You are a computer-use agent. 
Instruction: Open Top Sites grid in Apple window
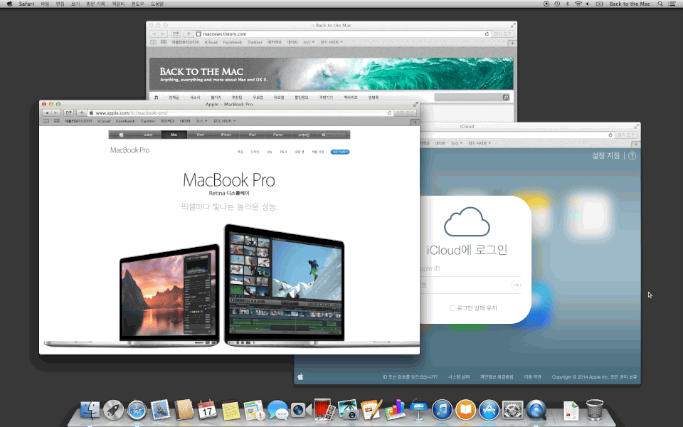[57, 121]
